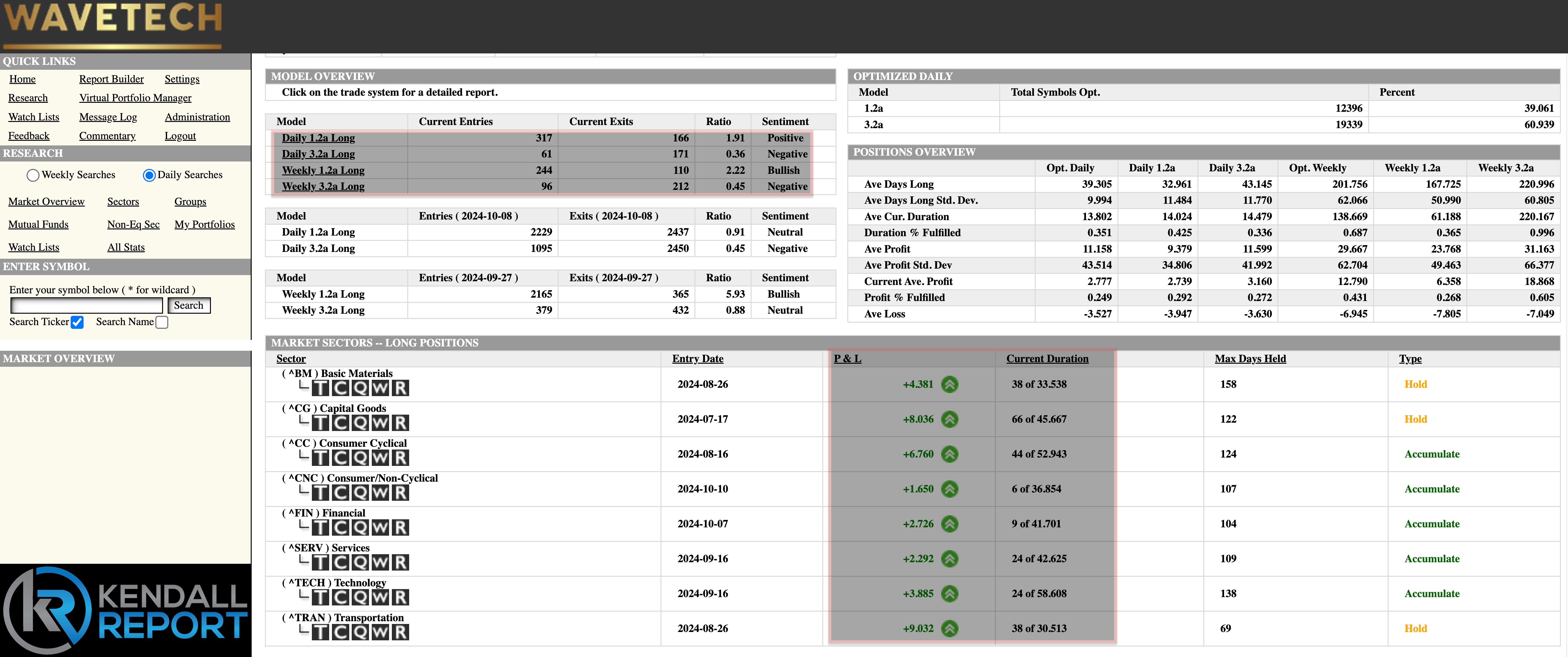
Task: Open Report Builder from quick links
Action: coord(111,79)
